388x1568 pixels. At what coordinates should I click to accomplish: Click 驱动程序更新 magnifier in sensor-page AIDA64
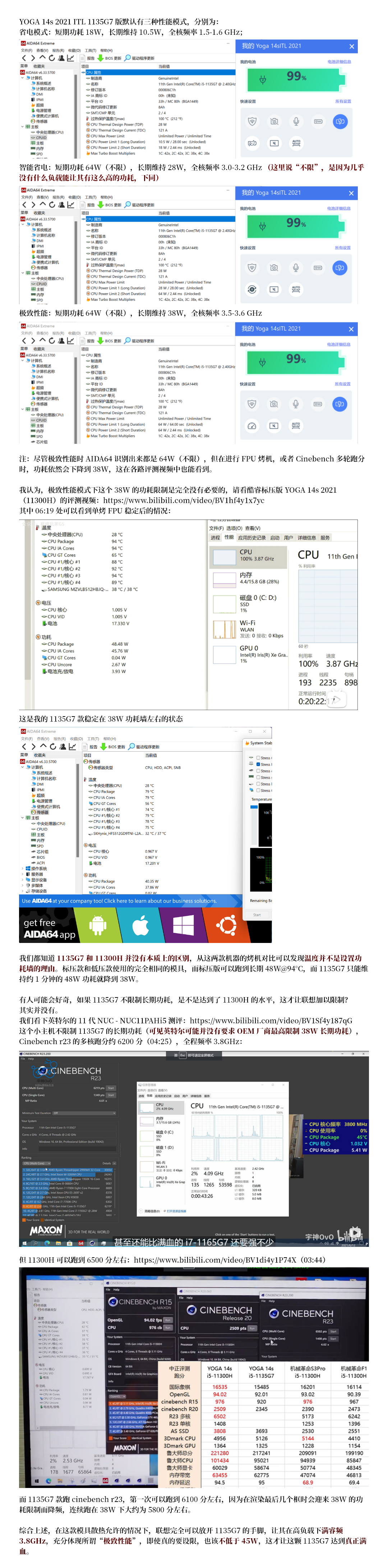pos(131,746)
